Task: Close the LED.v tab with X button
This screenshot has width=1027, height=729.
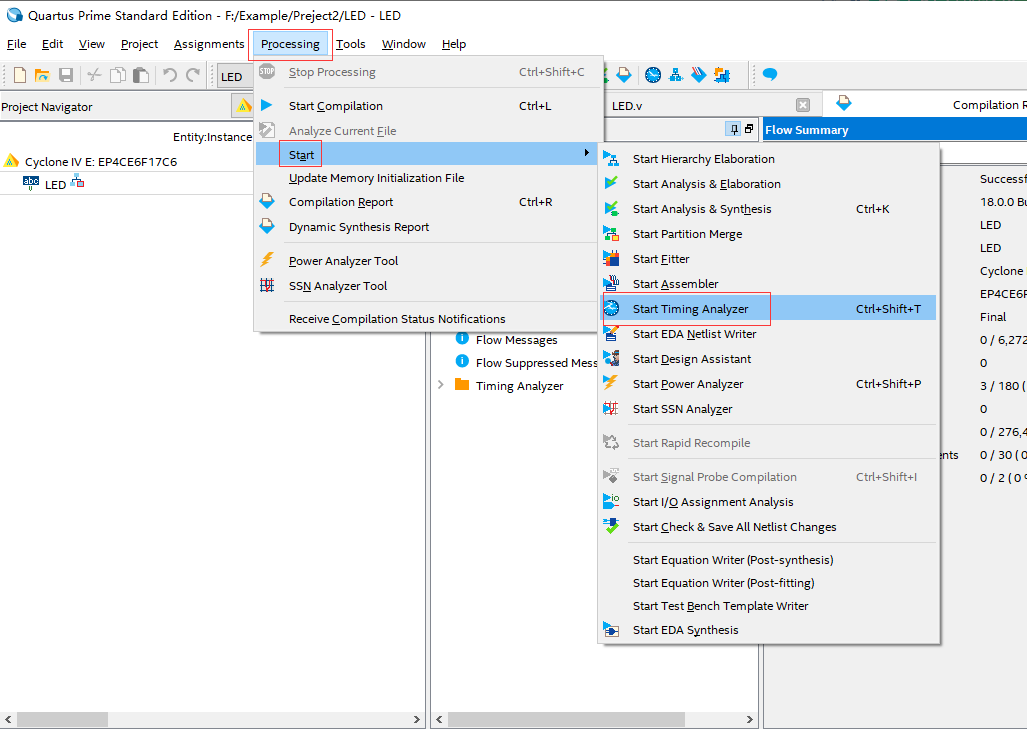Action: click(802, 105)
